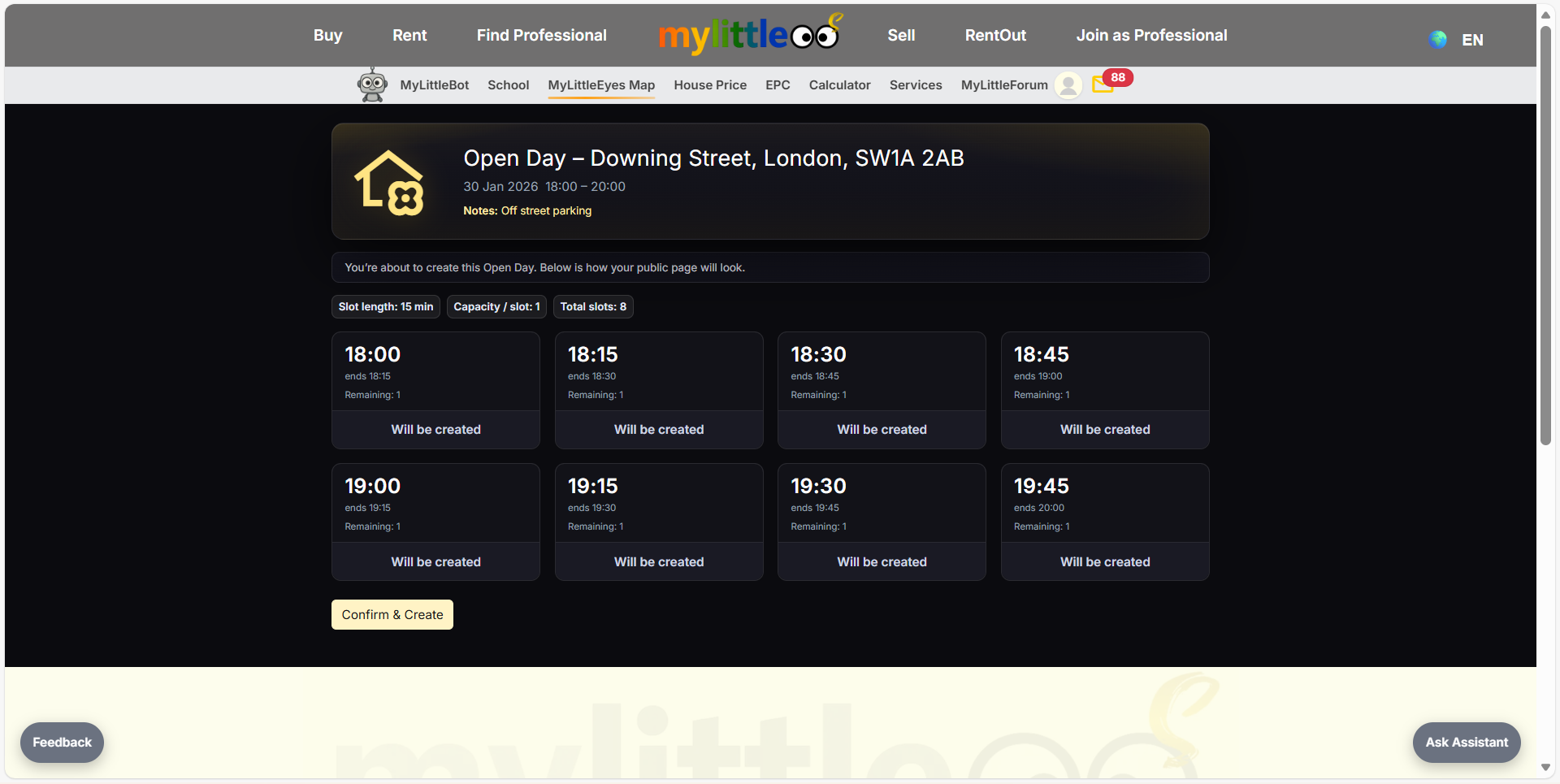The height and width of the screenshot is (784, 1560).
Task: Open the user profile avatar icon
Action: click(x=1068, y=85)
